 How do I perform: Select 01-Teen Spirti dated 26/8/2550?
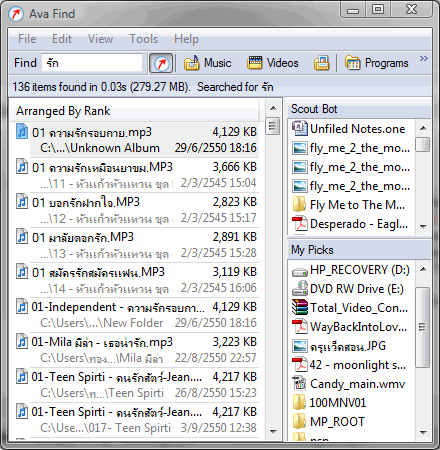pos(137,385)
